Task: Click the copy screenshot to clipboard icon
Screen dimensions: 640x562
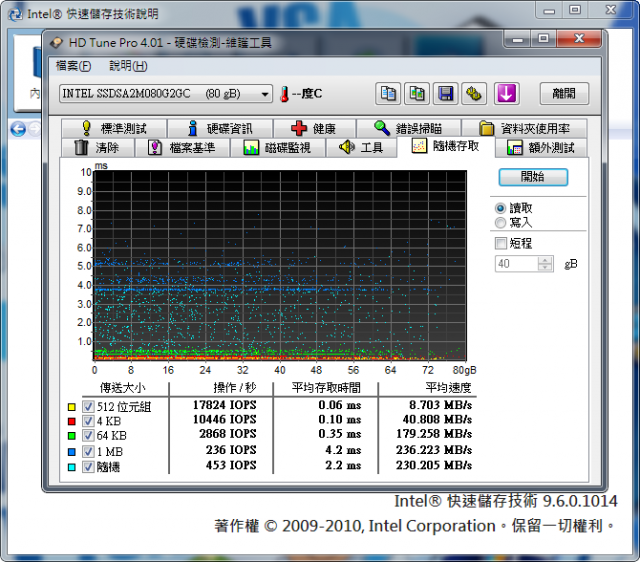Action: click(x=416, y=94)
